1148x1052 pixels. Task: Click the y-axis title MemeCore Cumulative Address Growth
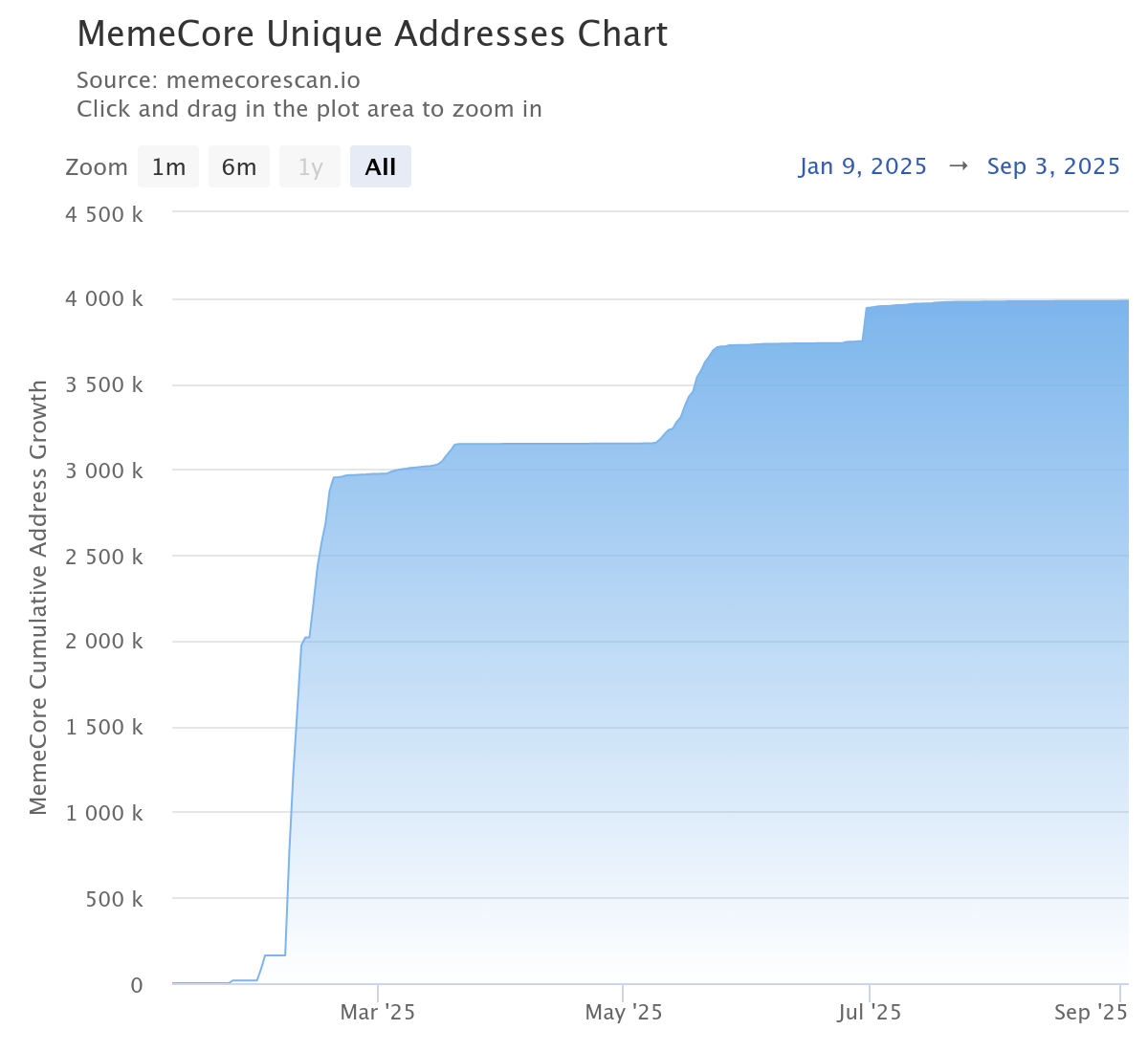[38, 598]
